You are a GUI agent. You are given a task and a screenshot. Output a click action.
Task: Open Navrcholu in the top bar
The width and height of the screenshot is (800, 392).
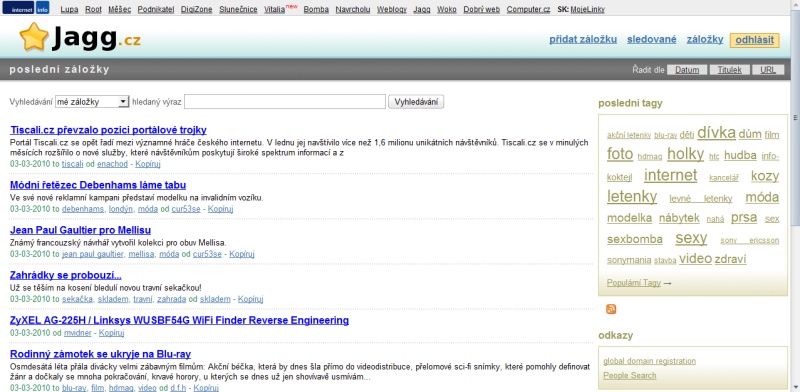[x=353, y=9]
